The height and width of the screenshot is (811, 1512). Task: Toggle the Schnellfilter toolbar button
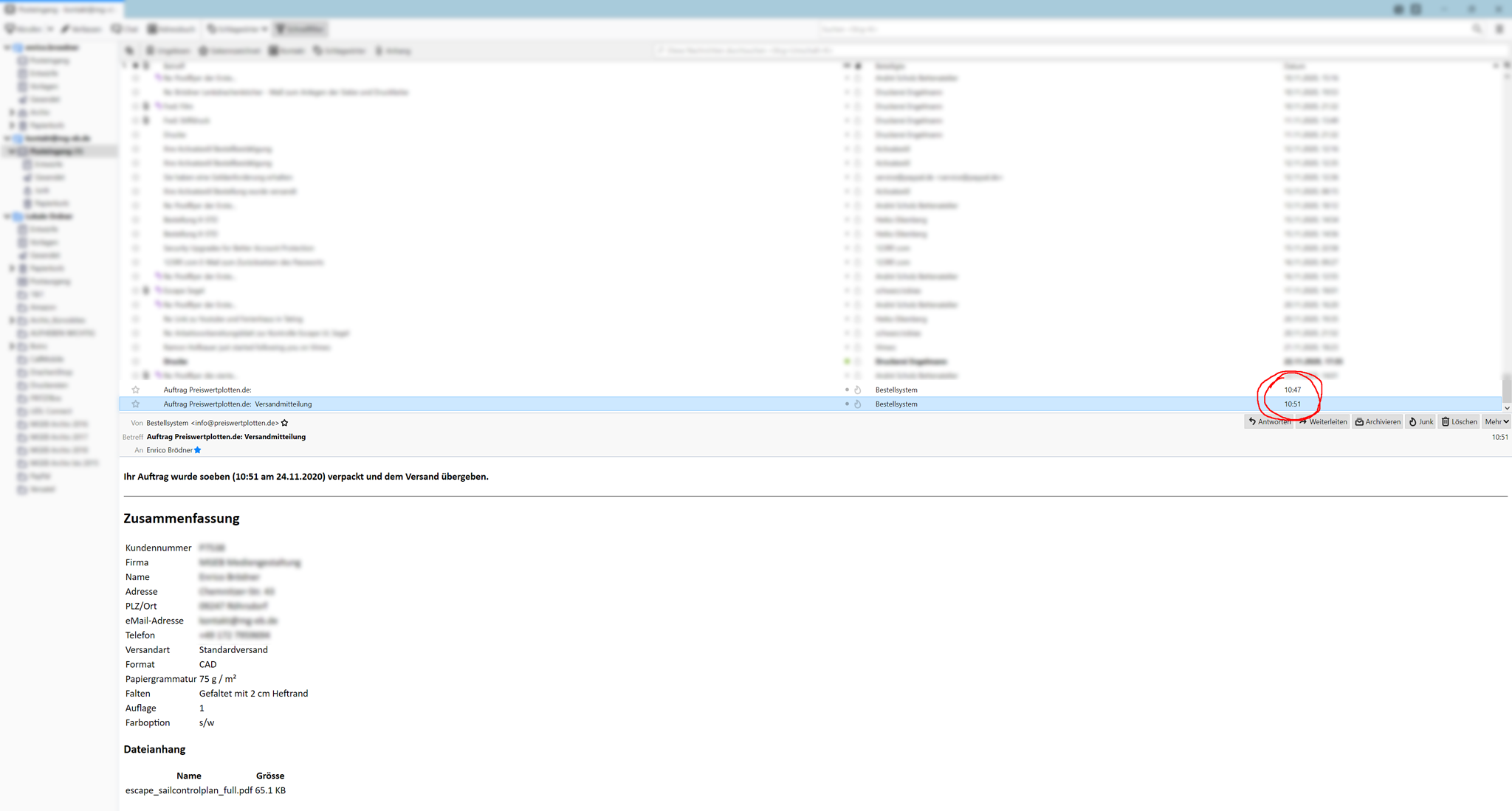[300, 29]
